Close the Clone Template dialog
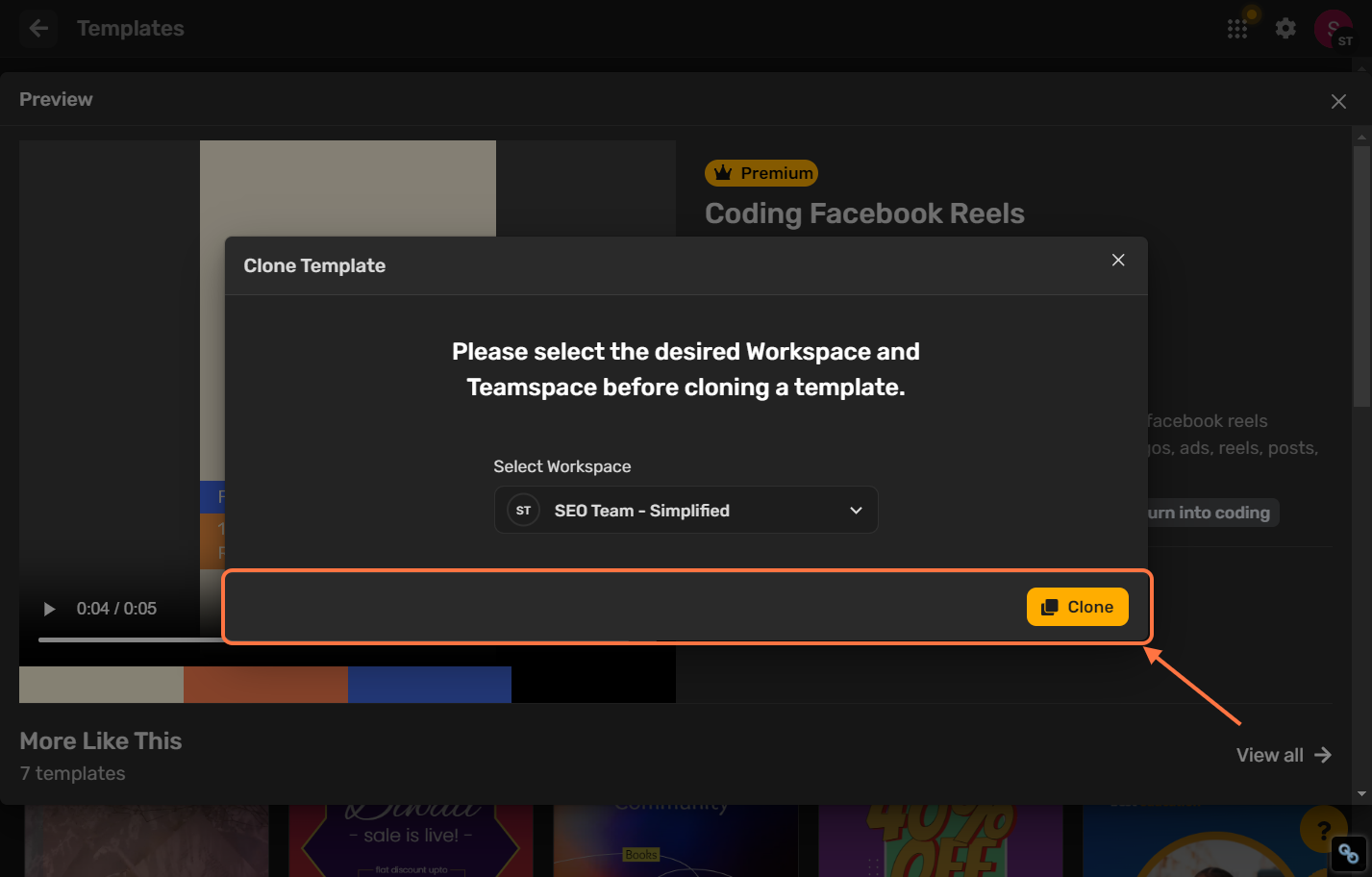This screenshot has width=1372, height=877. click(x=1118, y=260)
